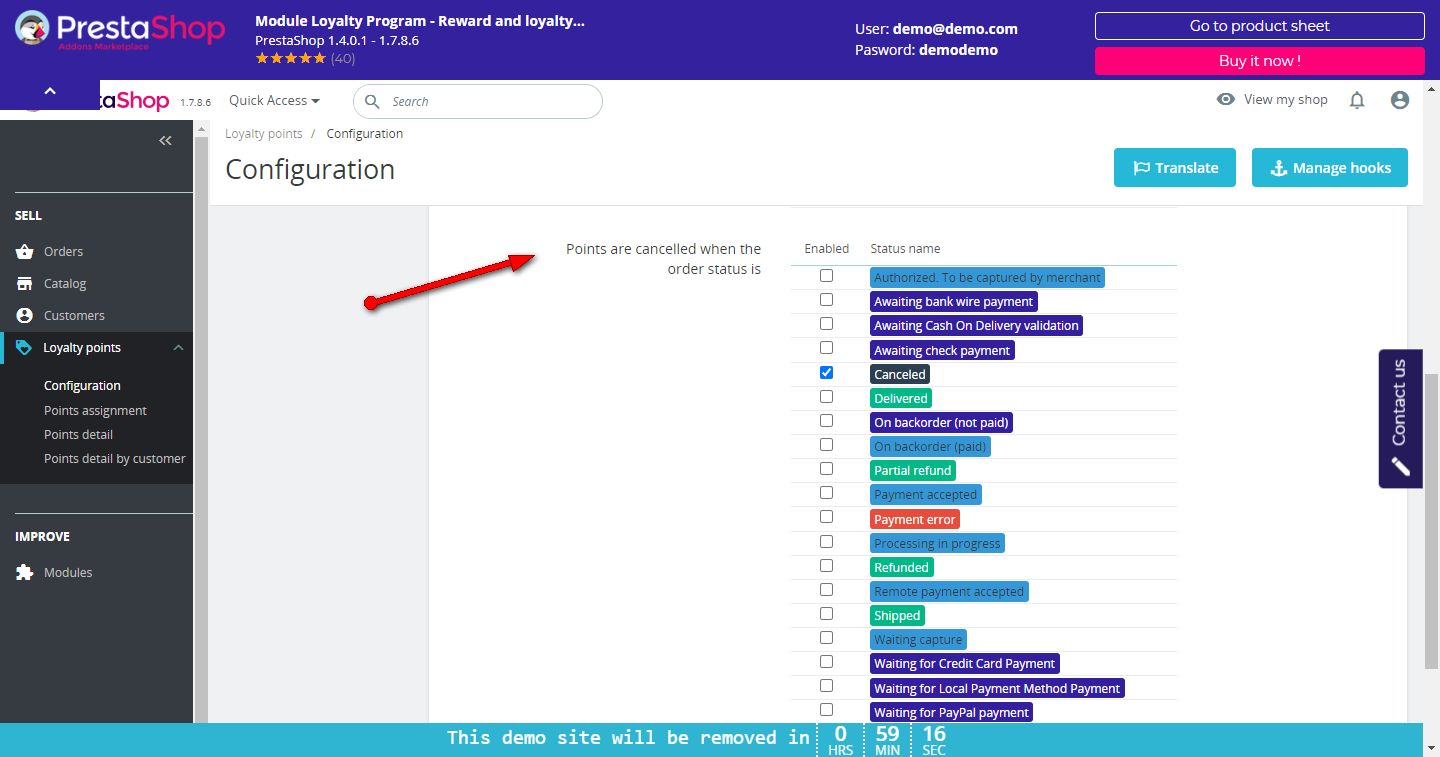Click the user email demo@demo.com
Viewport: 1440px width, 757px height.
[x=954, y=30]
